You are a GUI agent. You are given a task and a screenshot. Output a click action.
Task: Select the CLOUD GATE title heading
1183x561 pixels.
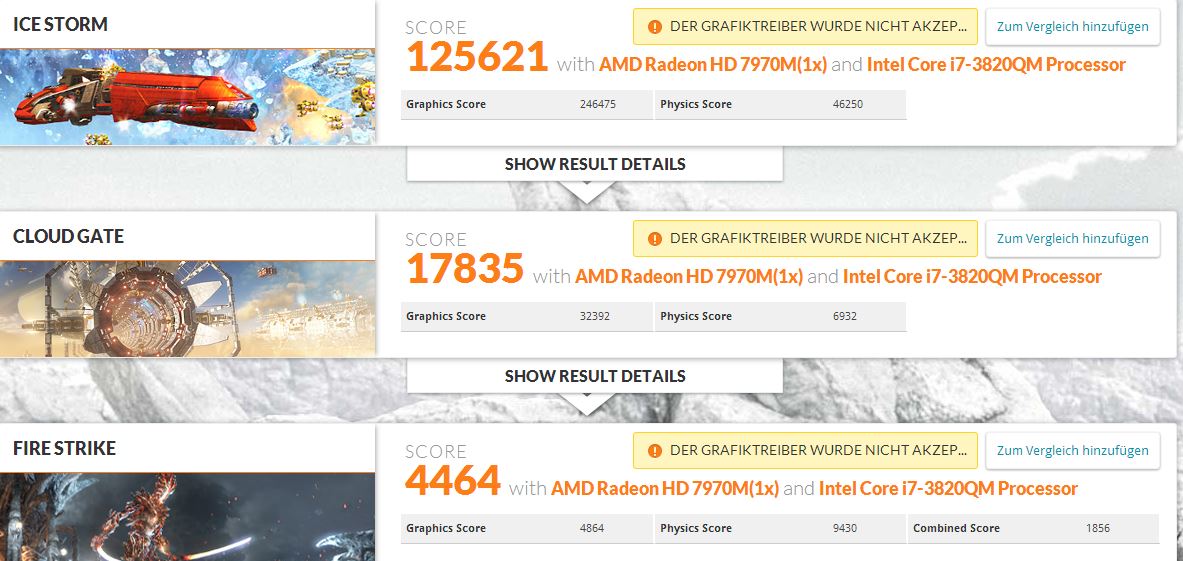[68, 236]
